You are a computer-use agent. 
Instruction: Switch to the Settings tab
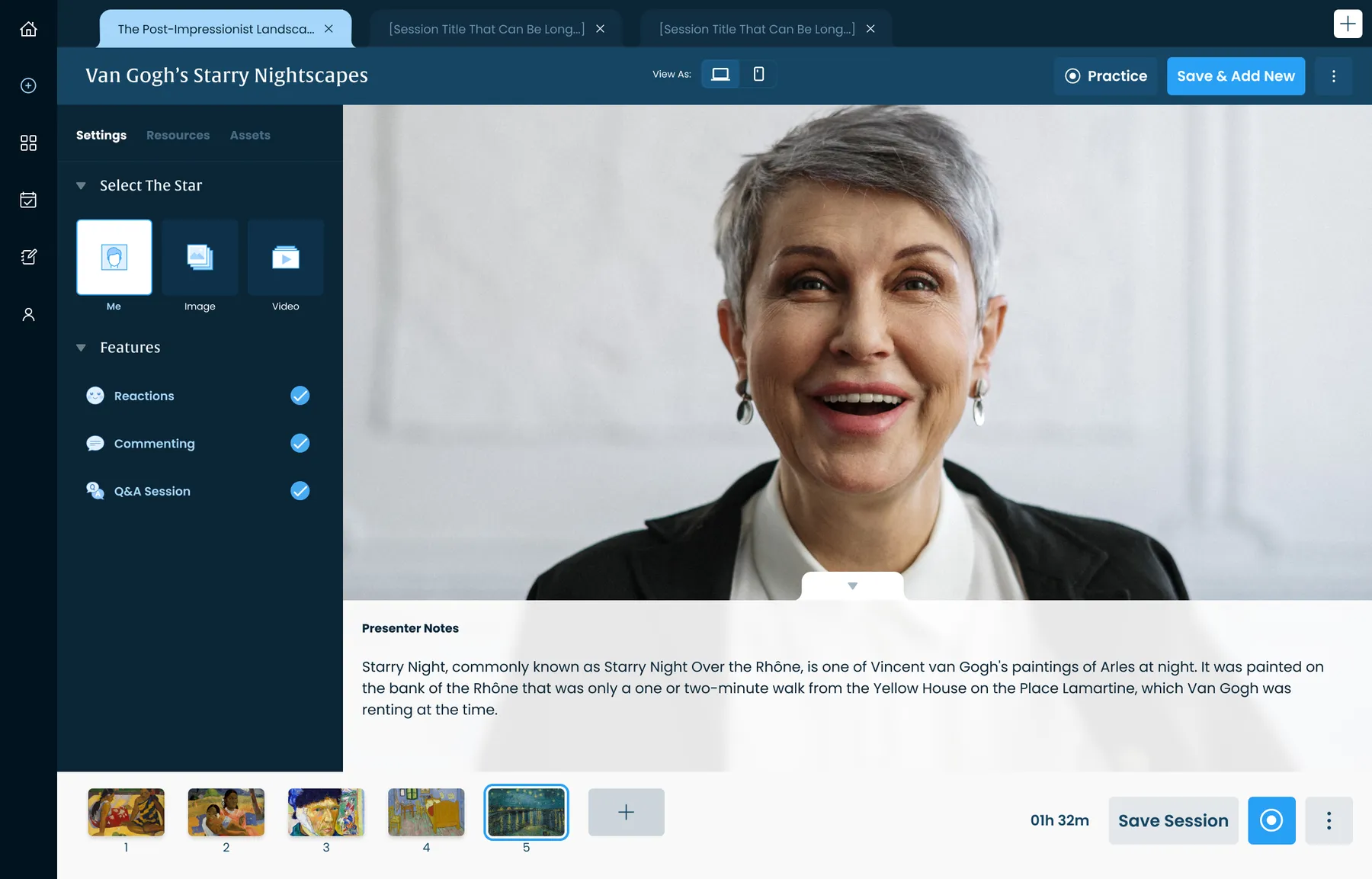(101, 135)
